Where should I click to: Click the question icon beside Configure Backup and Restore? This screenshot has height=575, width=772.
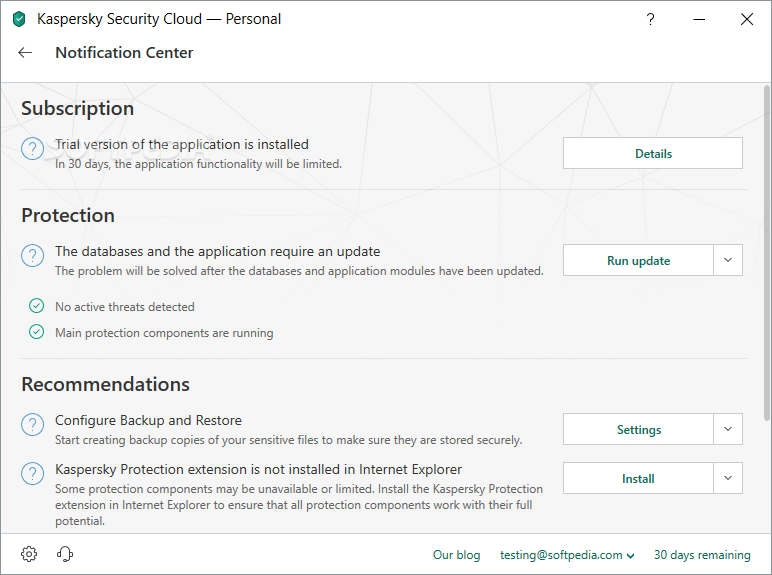[x=32, y=424]
